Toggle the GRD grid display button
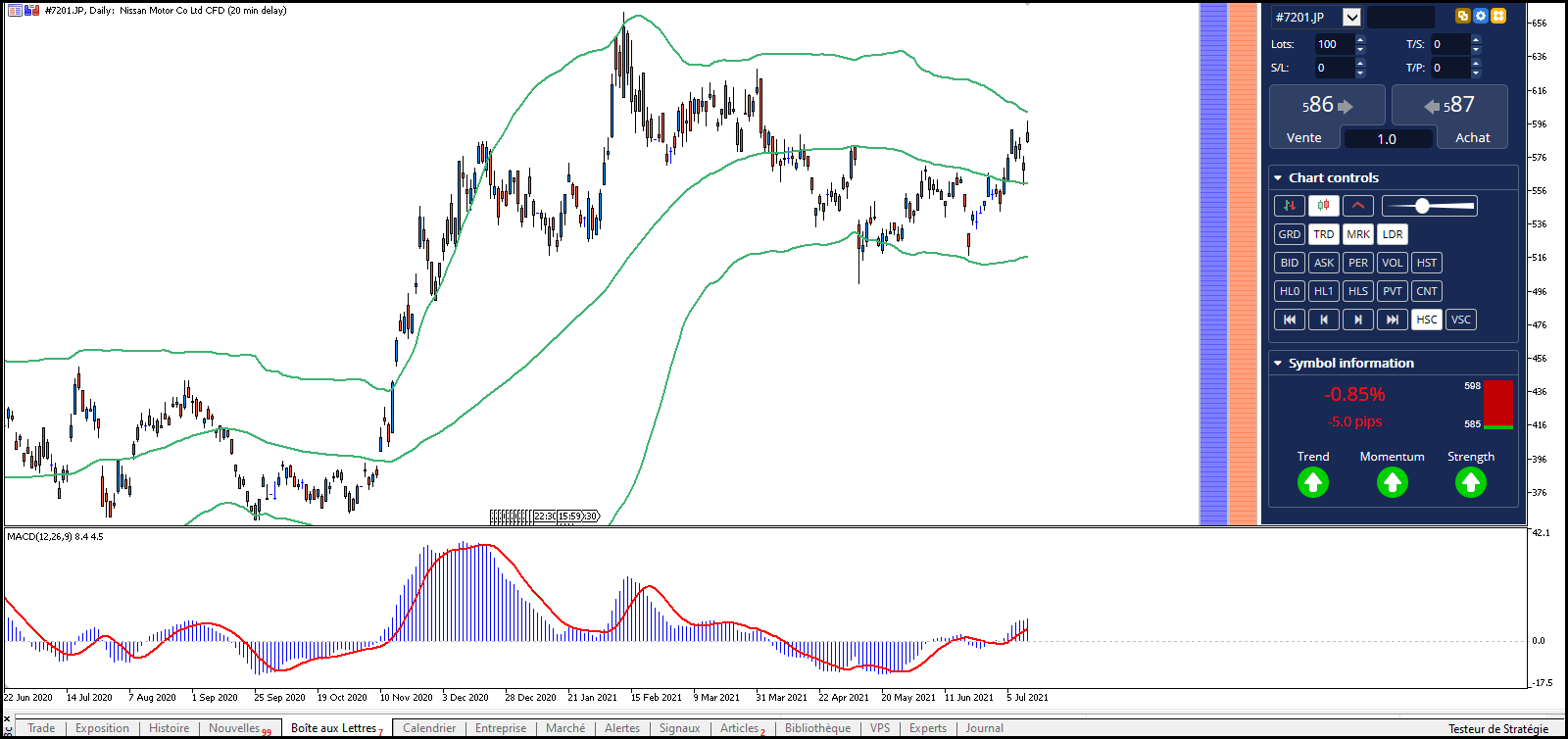The width and height of the screenshot is (1568, 739). [1290, 234]
